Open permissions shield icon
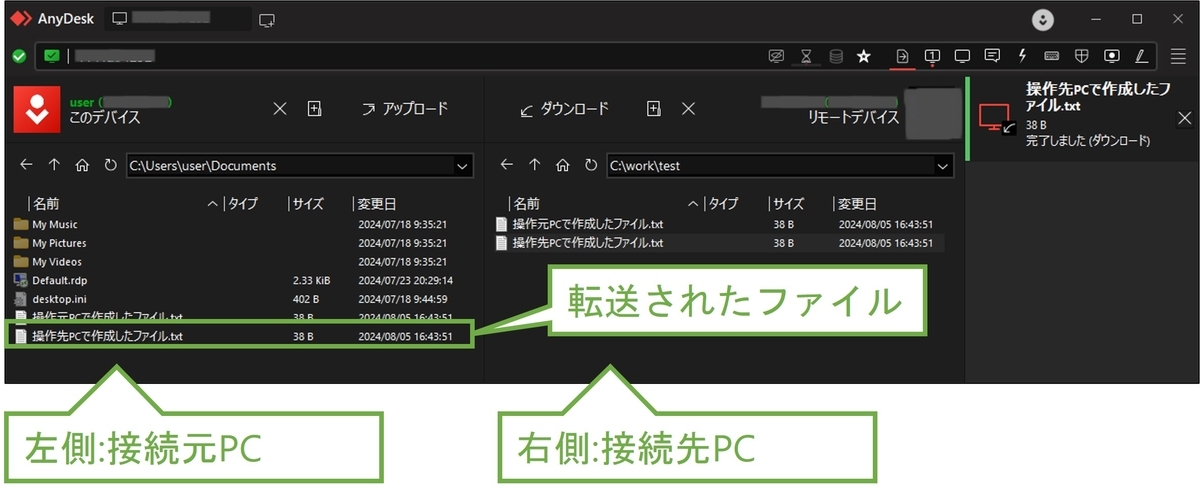This screenshot has height=493, width=1200. 1081,56
